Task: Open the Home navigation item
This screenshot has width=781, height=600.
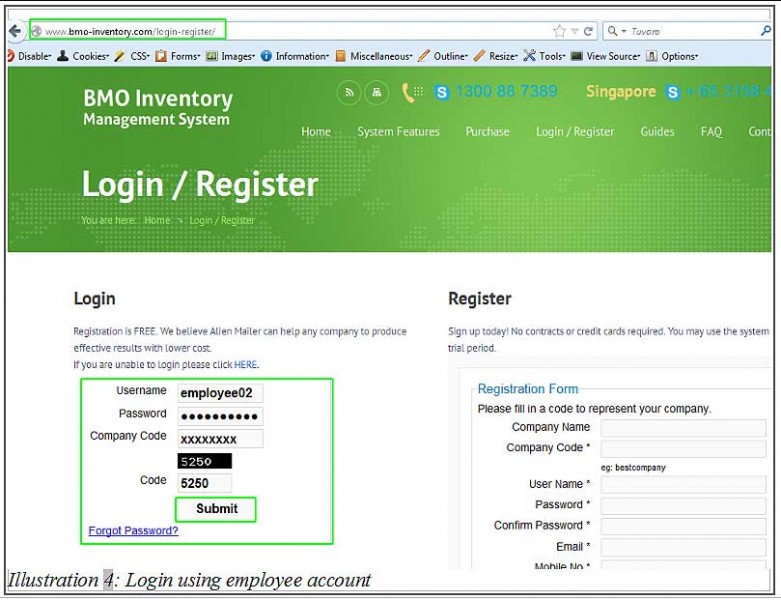Action: (x=316, y=131)
